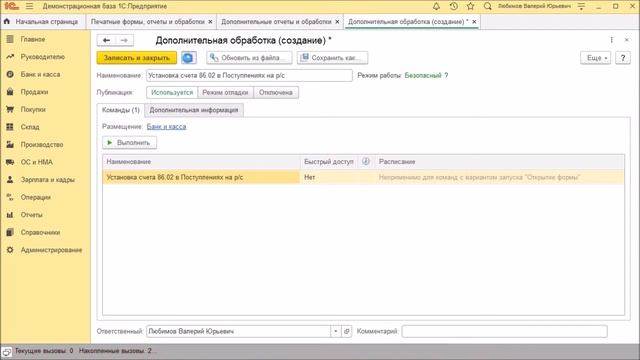The height and width of the screenshot is (360, 640).
Task: Expand the Ответственный dropdown arrow
Action: coord(336,331)
